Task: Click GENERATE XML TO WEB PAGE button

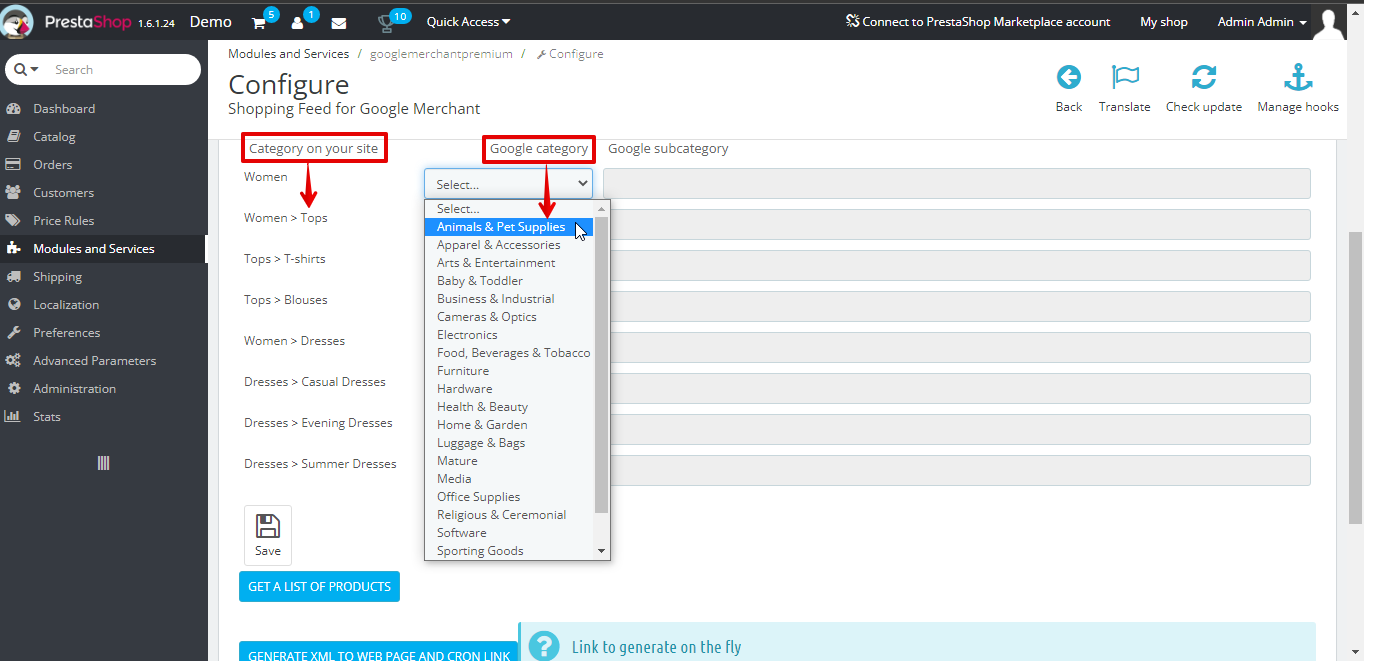Action: (x=378, y=651)
